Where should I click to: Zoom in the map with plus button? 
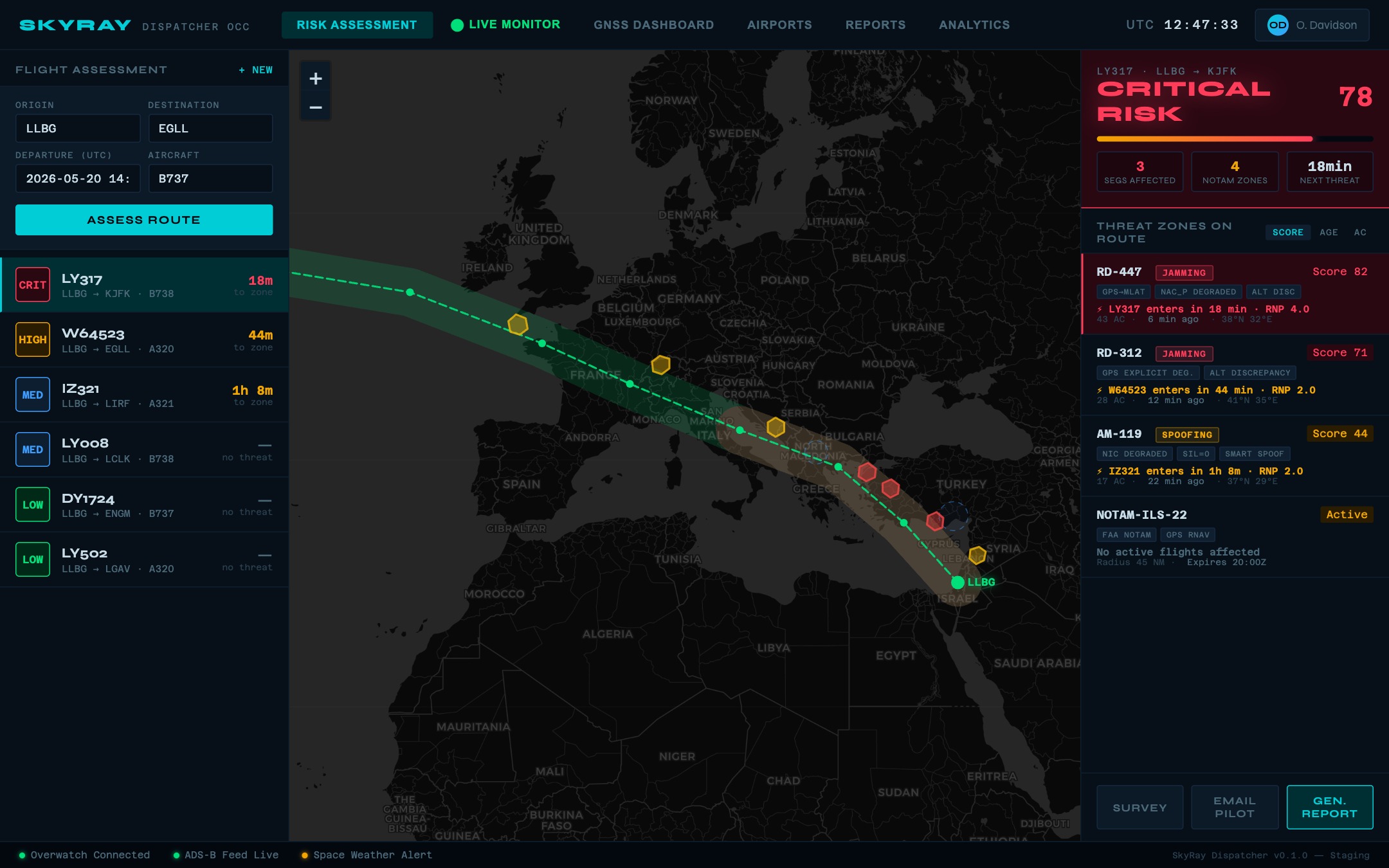tap(315, 78)
